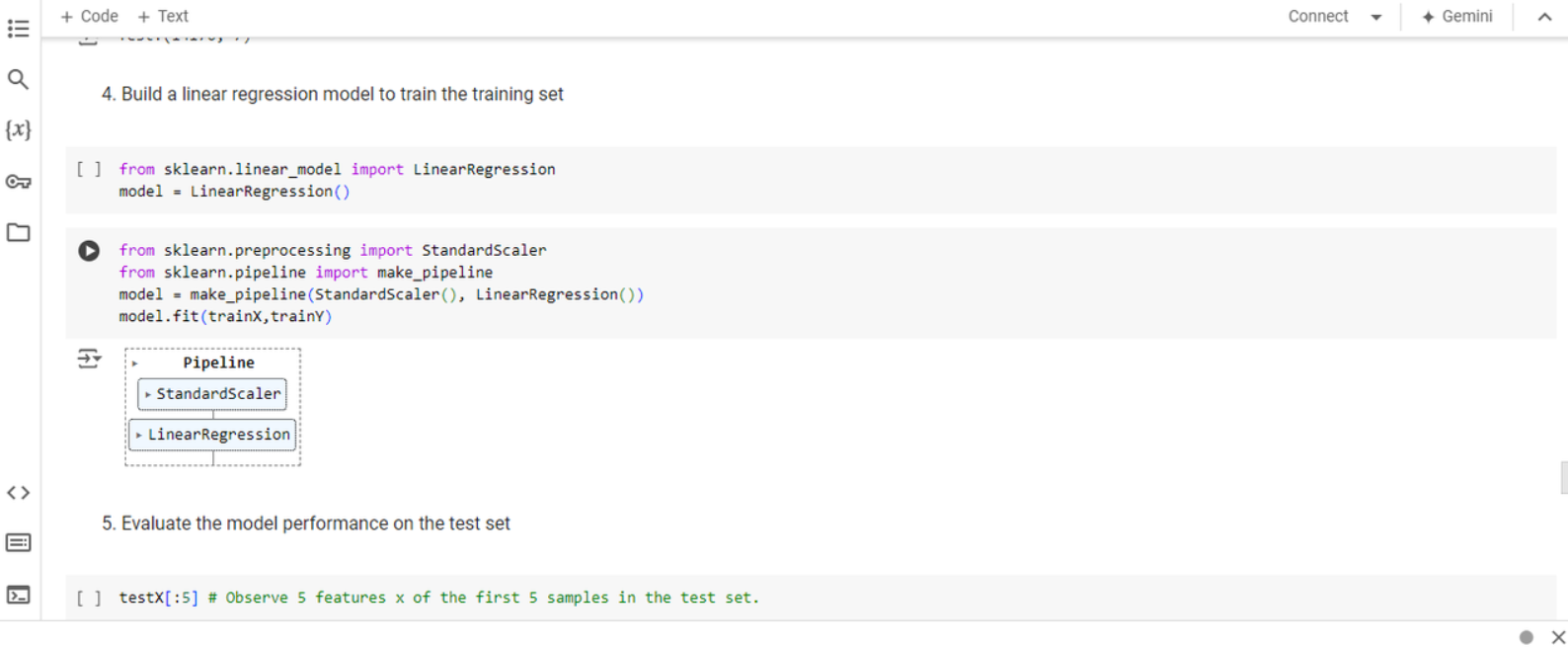Viewport: 1568px width, 647px height.
Task: Open the secrets key panel
Action: pyautogui.click(x=18, y=182)
